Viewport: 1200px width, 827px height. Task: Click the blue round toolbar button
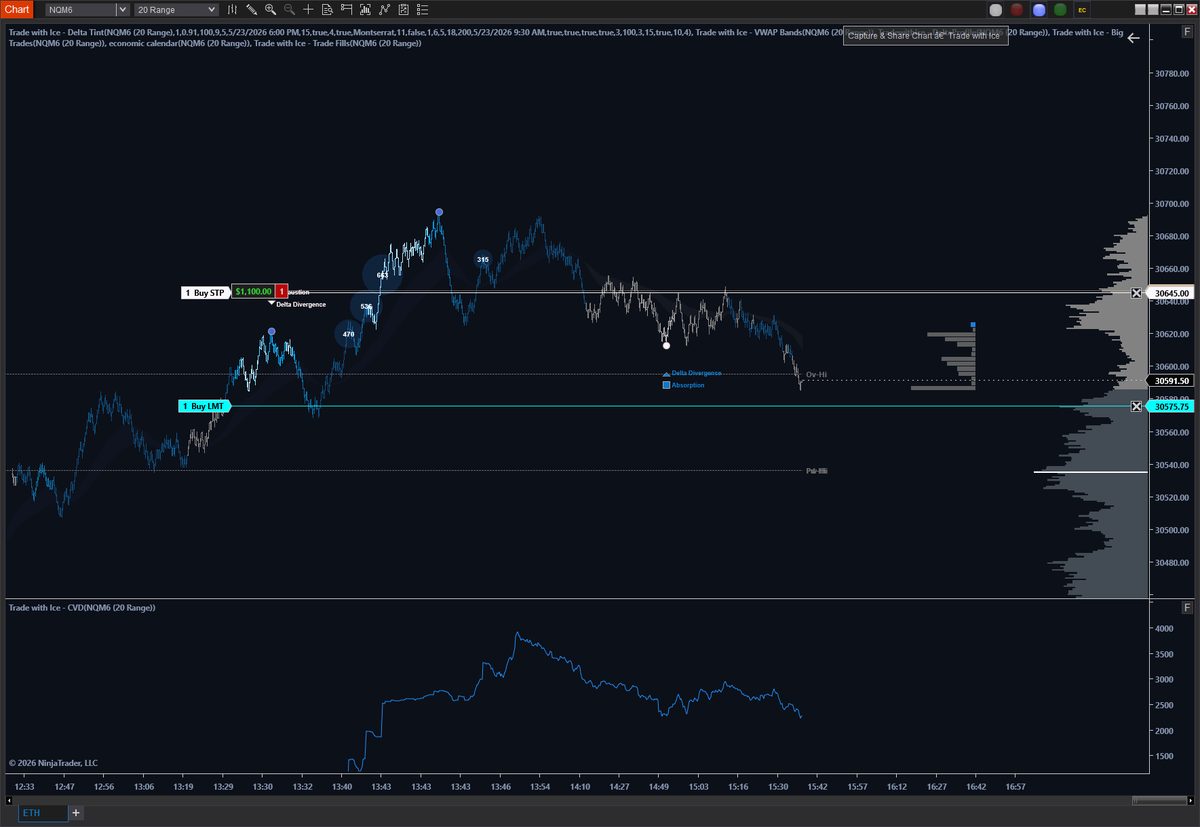(x=1039, y=10)
